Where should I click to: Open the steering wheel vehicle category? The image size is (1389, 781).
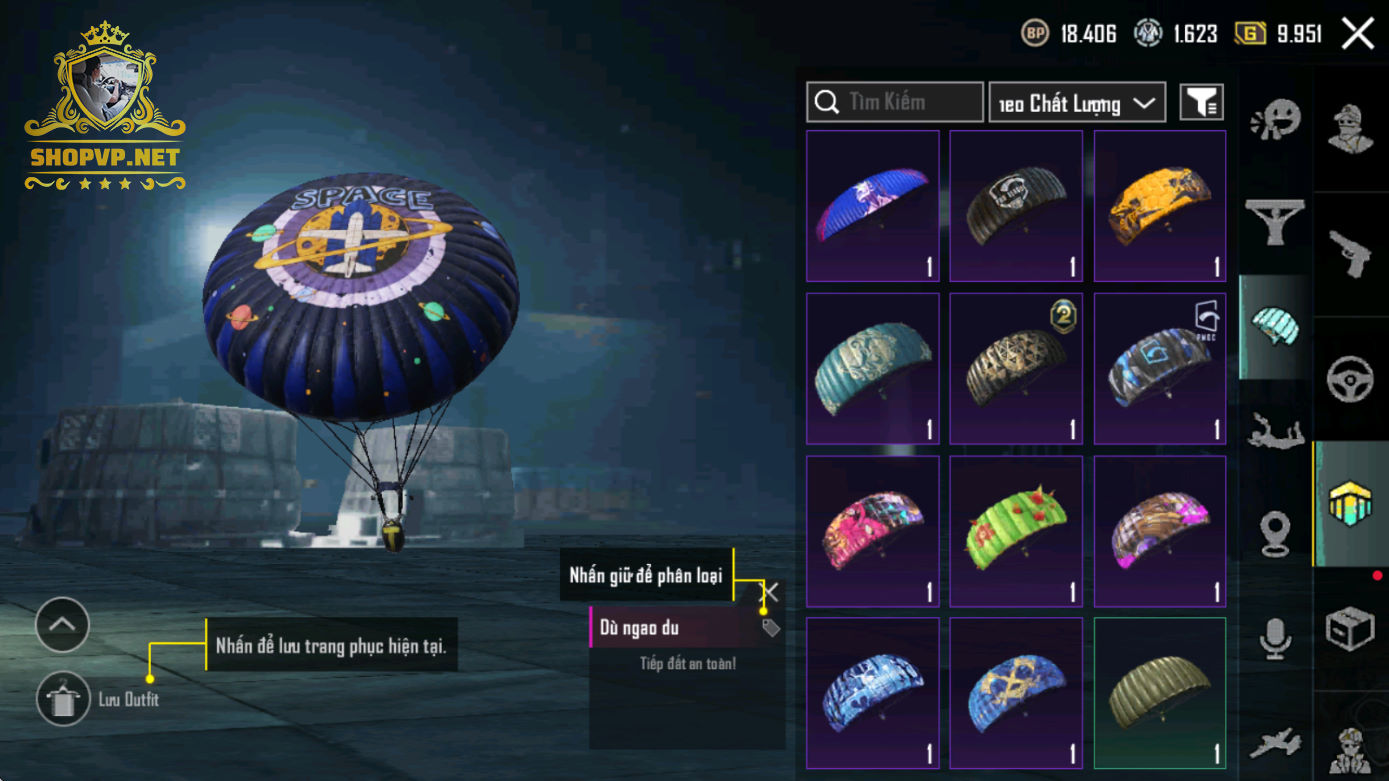[1350, 379]
